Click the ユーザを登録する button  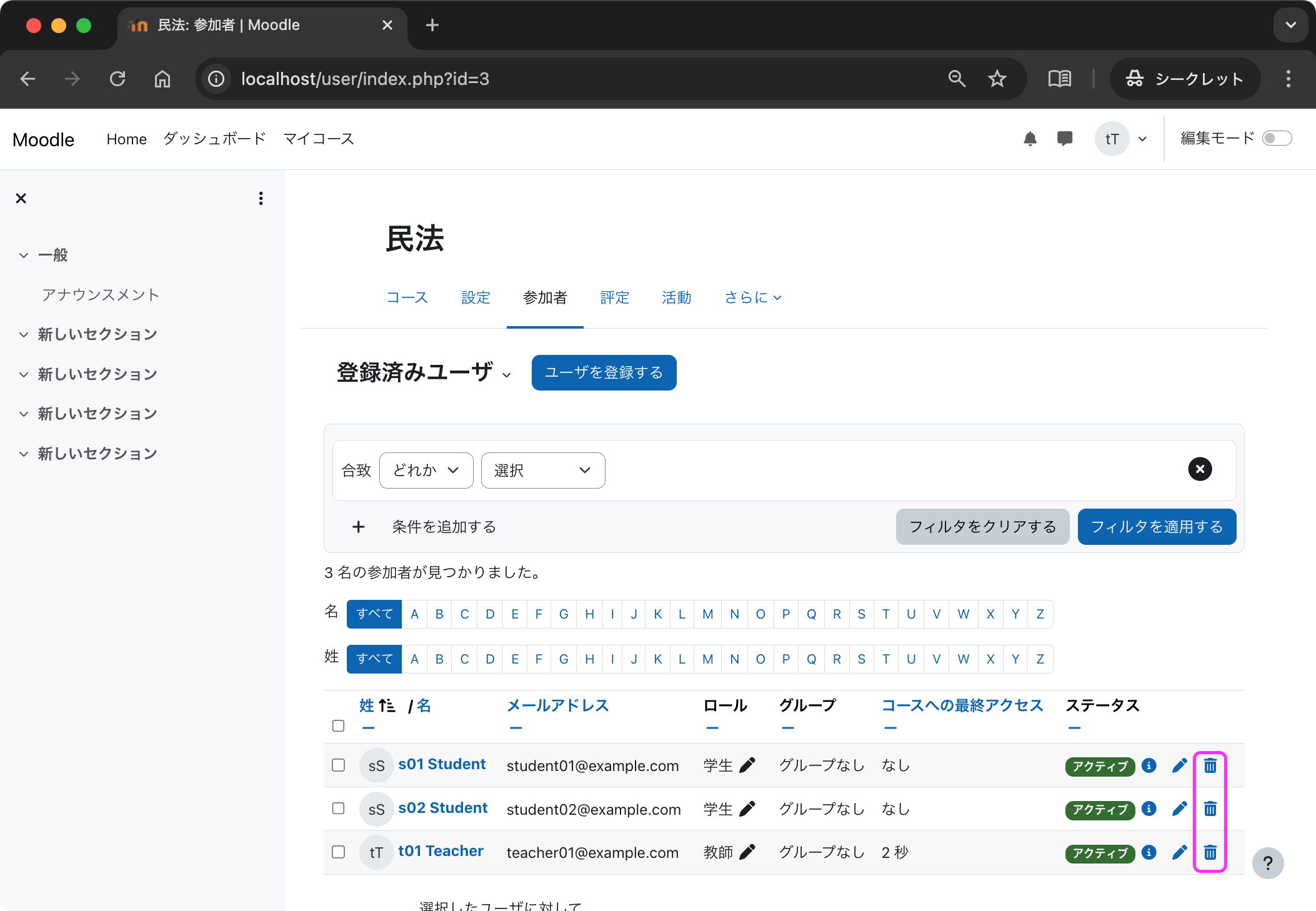point(603,372)
